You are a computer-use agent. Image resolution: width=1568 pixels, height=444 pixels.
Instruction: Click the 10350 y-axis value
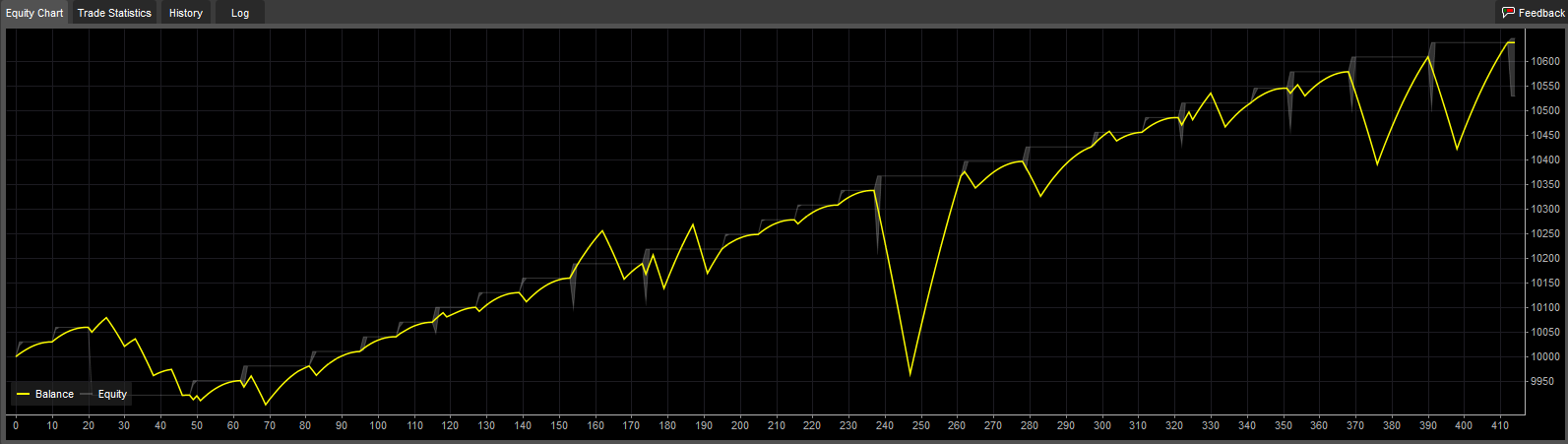click(1544, 184)
